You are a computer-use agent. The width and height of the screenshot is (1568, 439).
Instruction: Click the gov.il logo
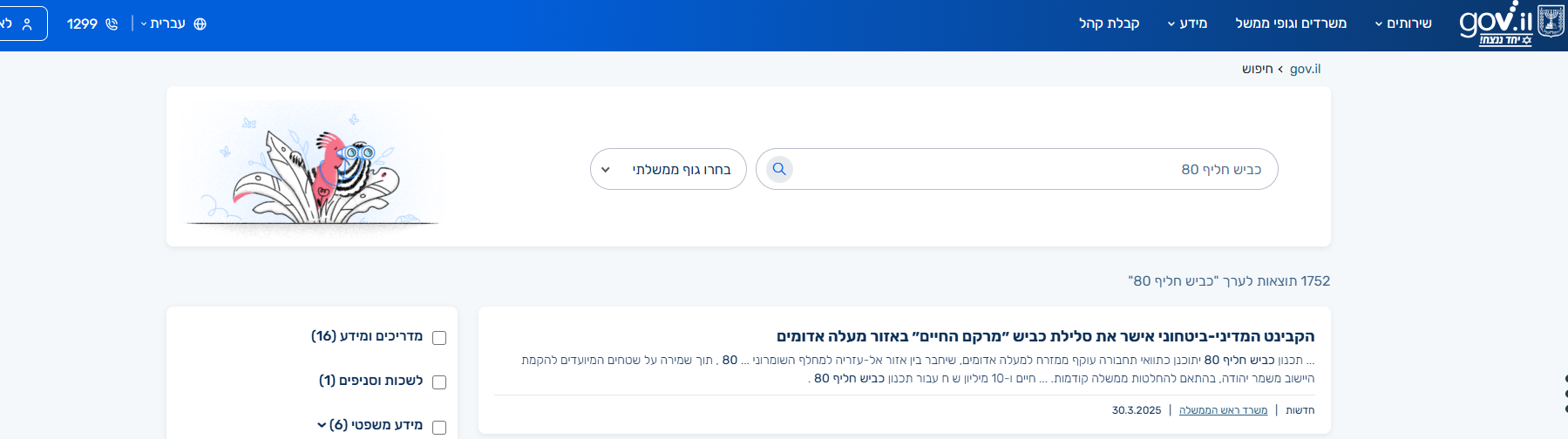click(1496, 24)
